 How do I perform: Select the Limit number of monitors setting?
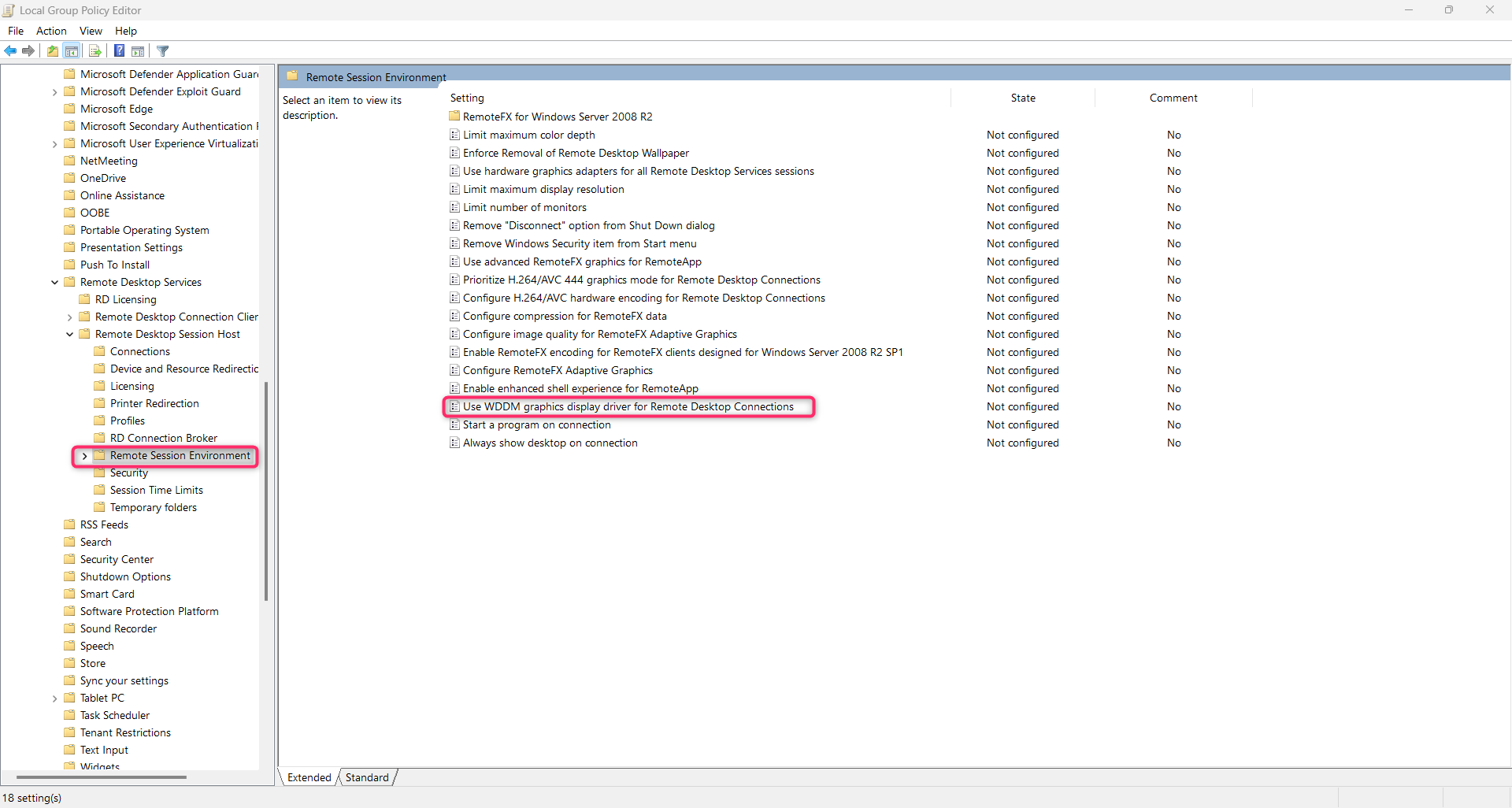(524, 207)
